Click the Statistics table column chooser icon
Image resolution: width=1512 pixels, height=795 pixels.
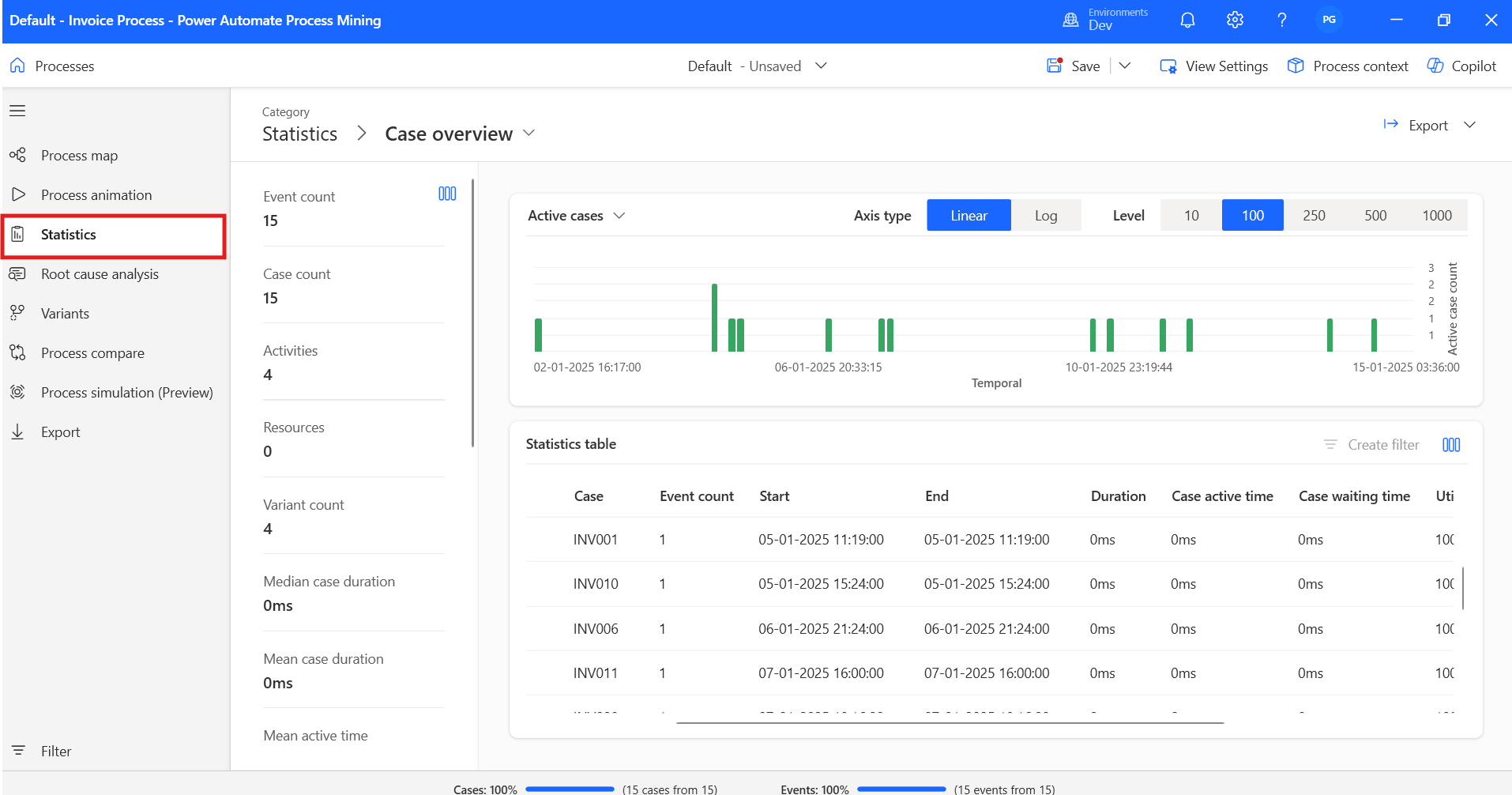pos(1451,445)
